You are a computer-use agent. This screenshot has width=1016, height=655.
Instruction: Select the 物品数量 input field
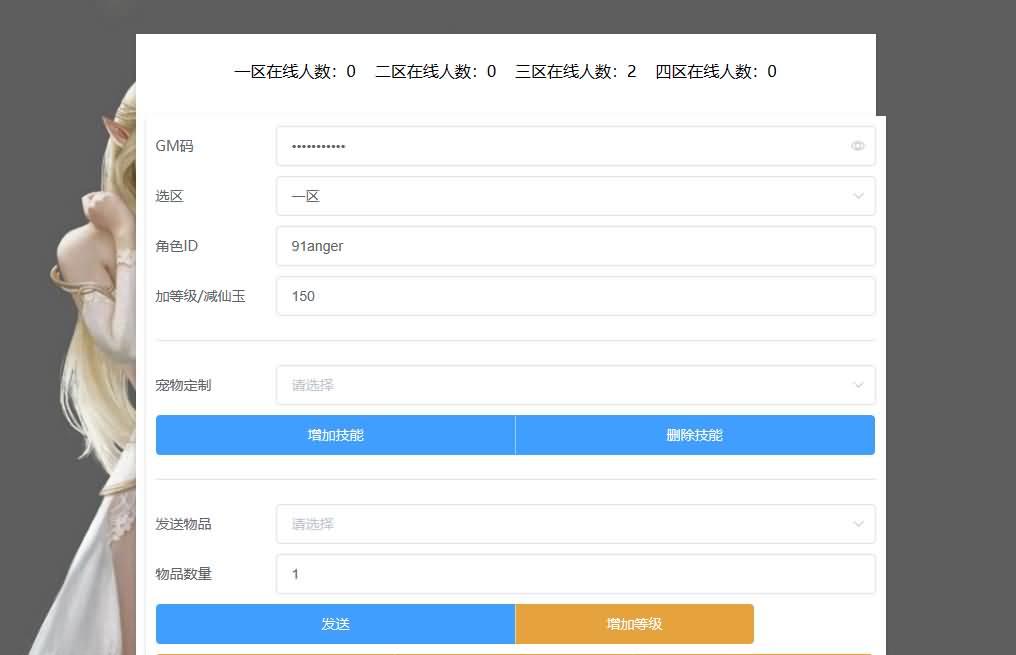point(575,574)
